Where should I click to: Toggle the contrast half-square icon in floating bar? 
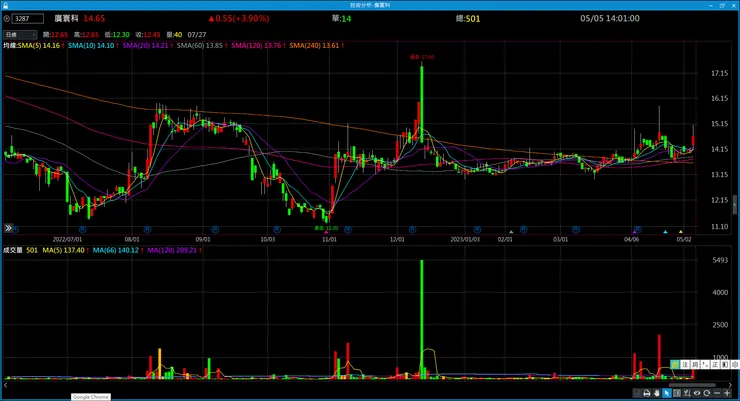725,365
